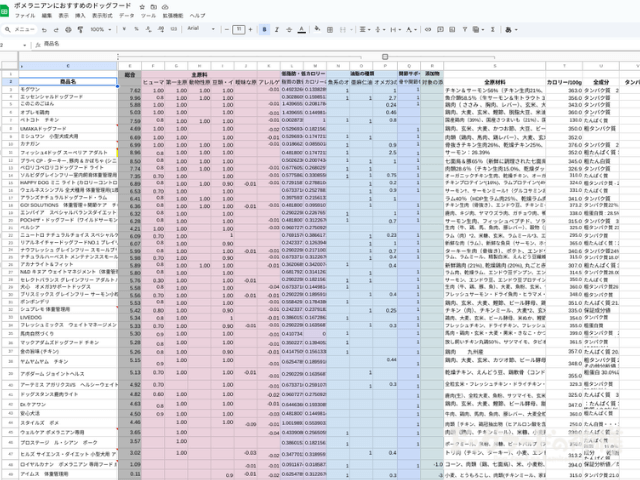Open the ツール menu
The width and height of the screenshot is (640, 480).
(x=148, y=16)
